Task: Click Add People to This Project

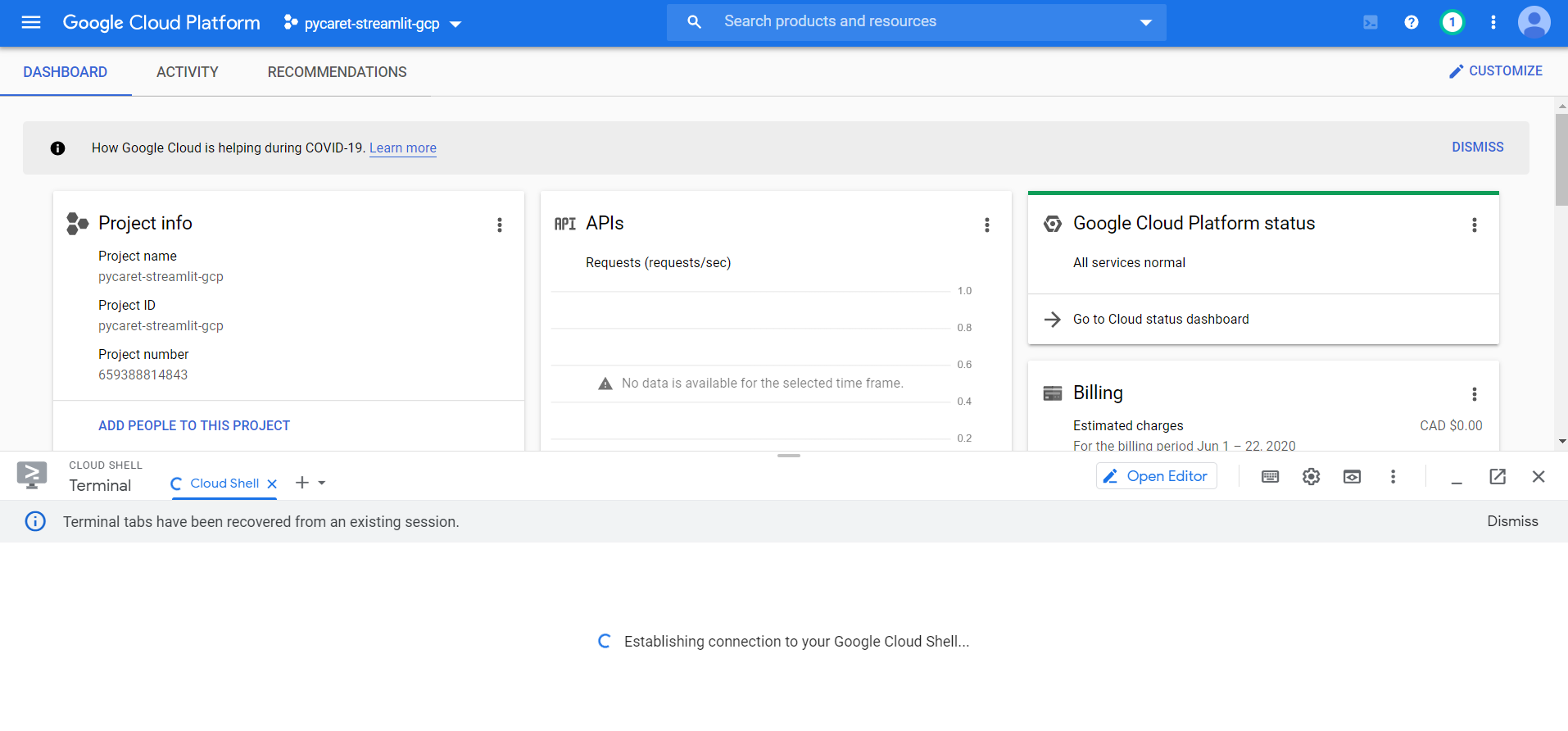Action: [x=194, y=425]
